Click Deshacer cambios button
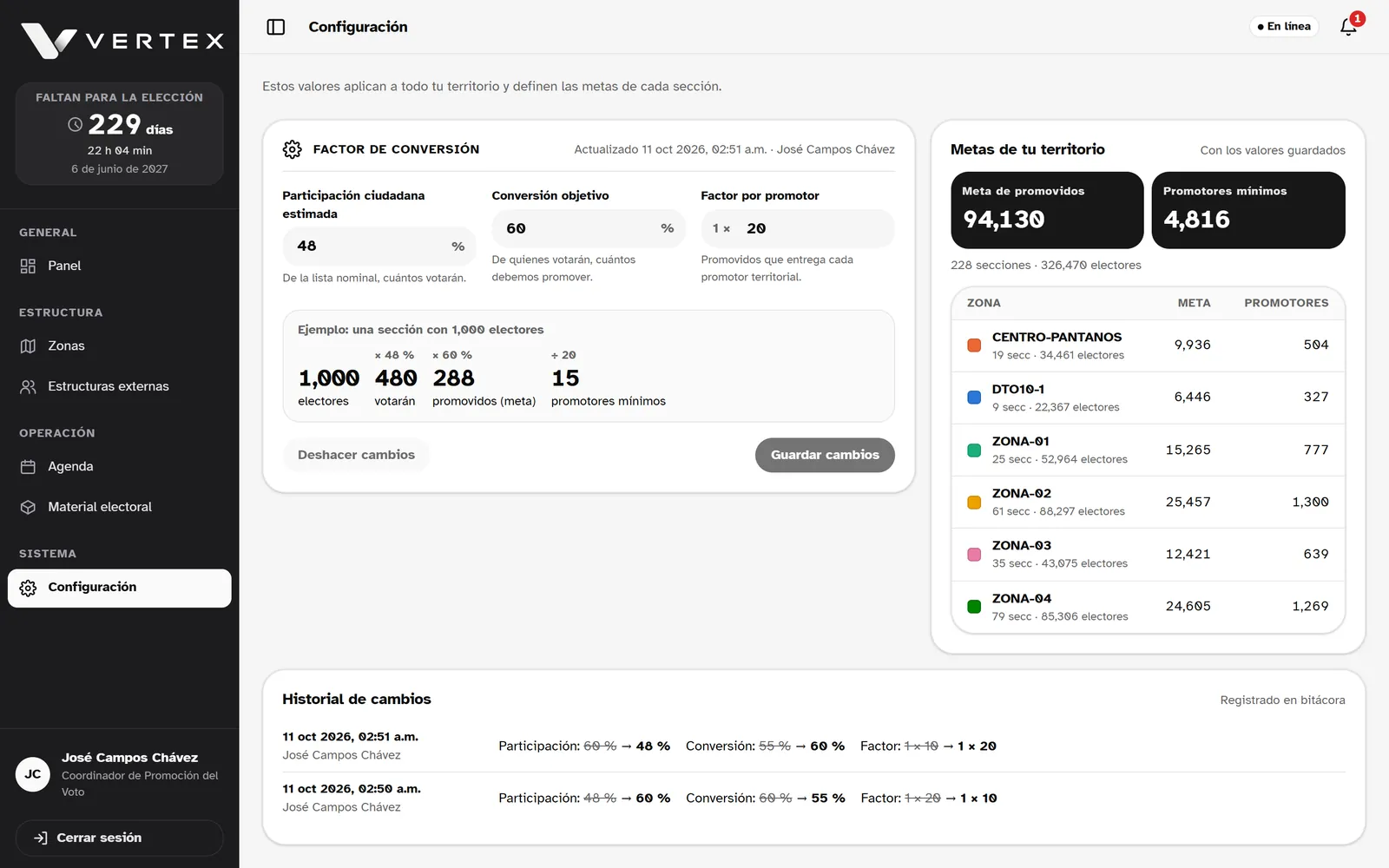 [356, 455]
